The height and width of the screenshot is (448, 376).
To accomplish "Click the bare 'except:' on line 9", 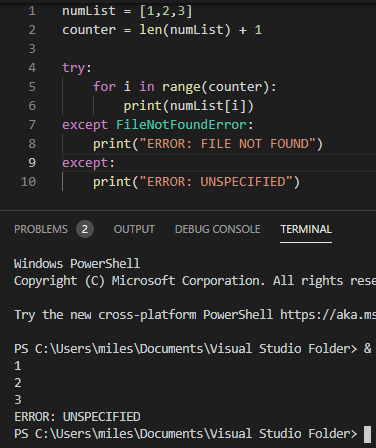I will point(88,163).
